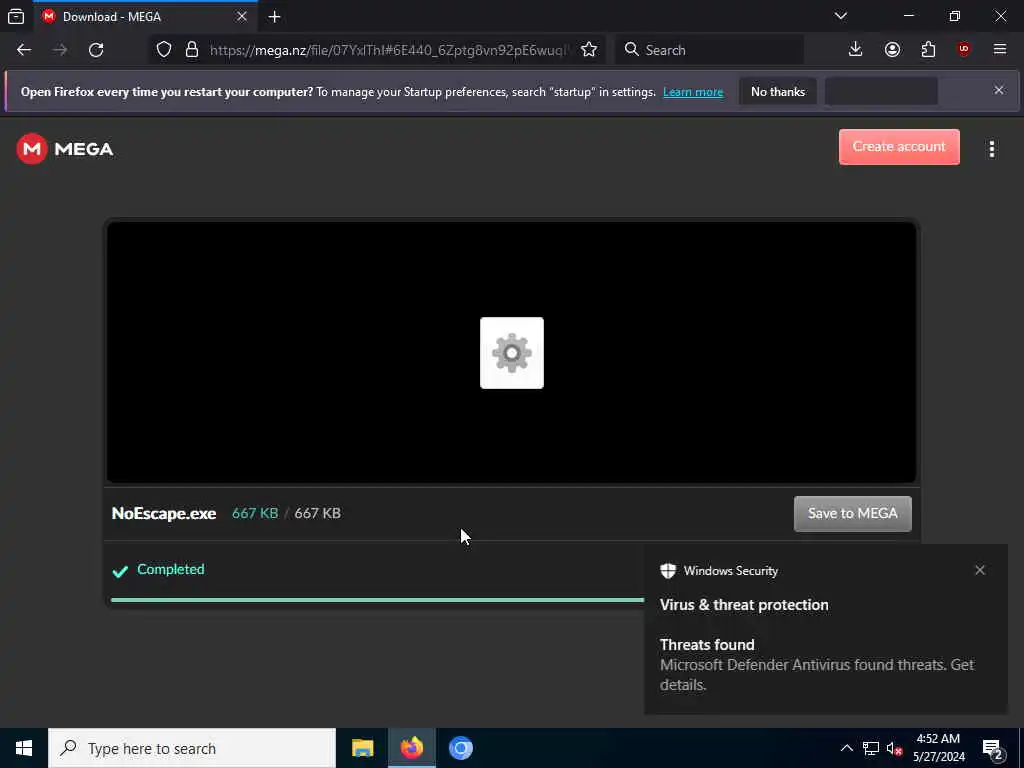Choose No thanks in startup notification
The image size is (1024, 768).
[778, 91]
